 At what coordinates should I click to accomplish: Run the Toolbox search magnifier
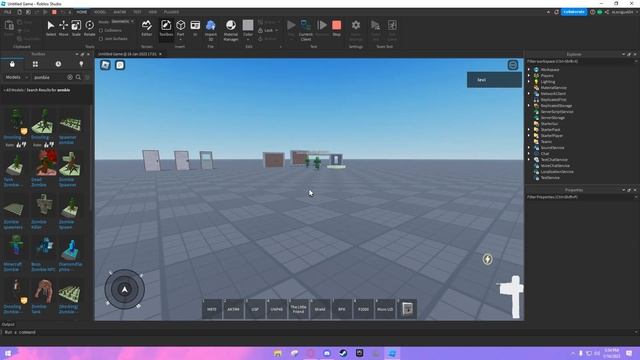point(78,77)
